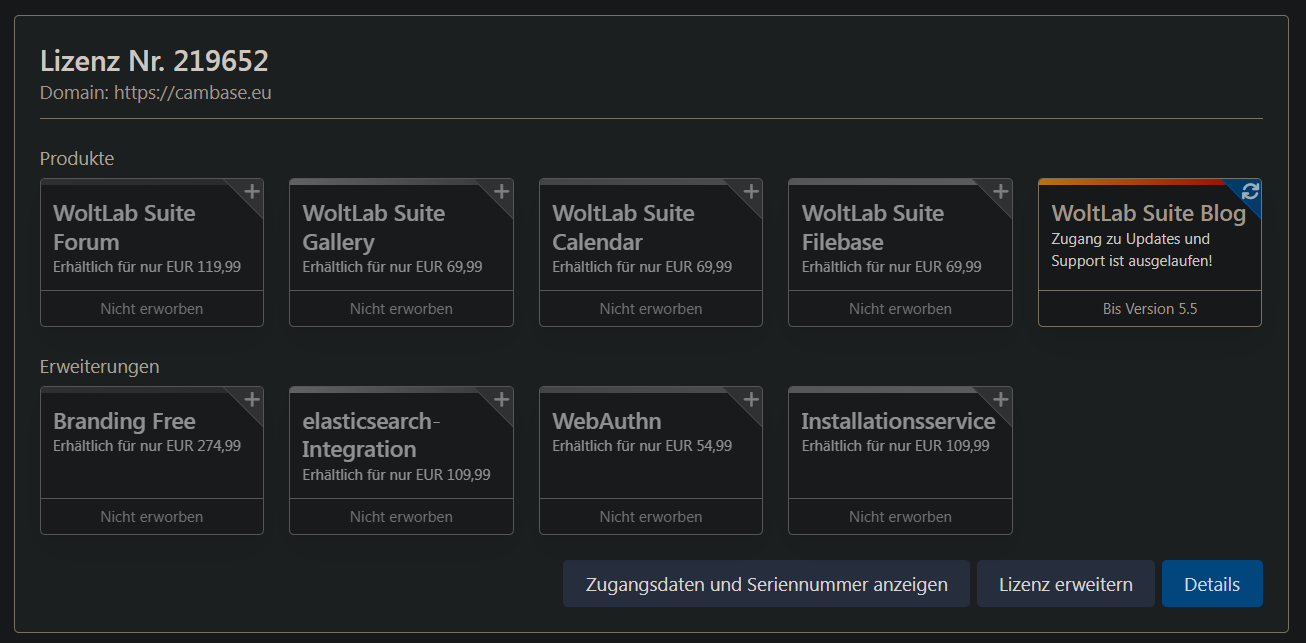Click the plus icon on WoltLab Suite Forum
The width and height of the screenshot is (1306, 643).
(x=252, y=191)
